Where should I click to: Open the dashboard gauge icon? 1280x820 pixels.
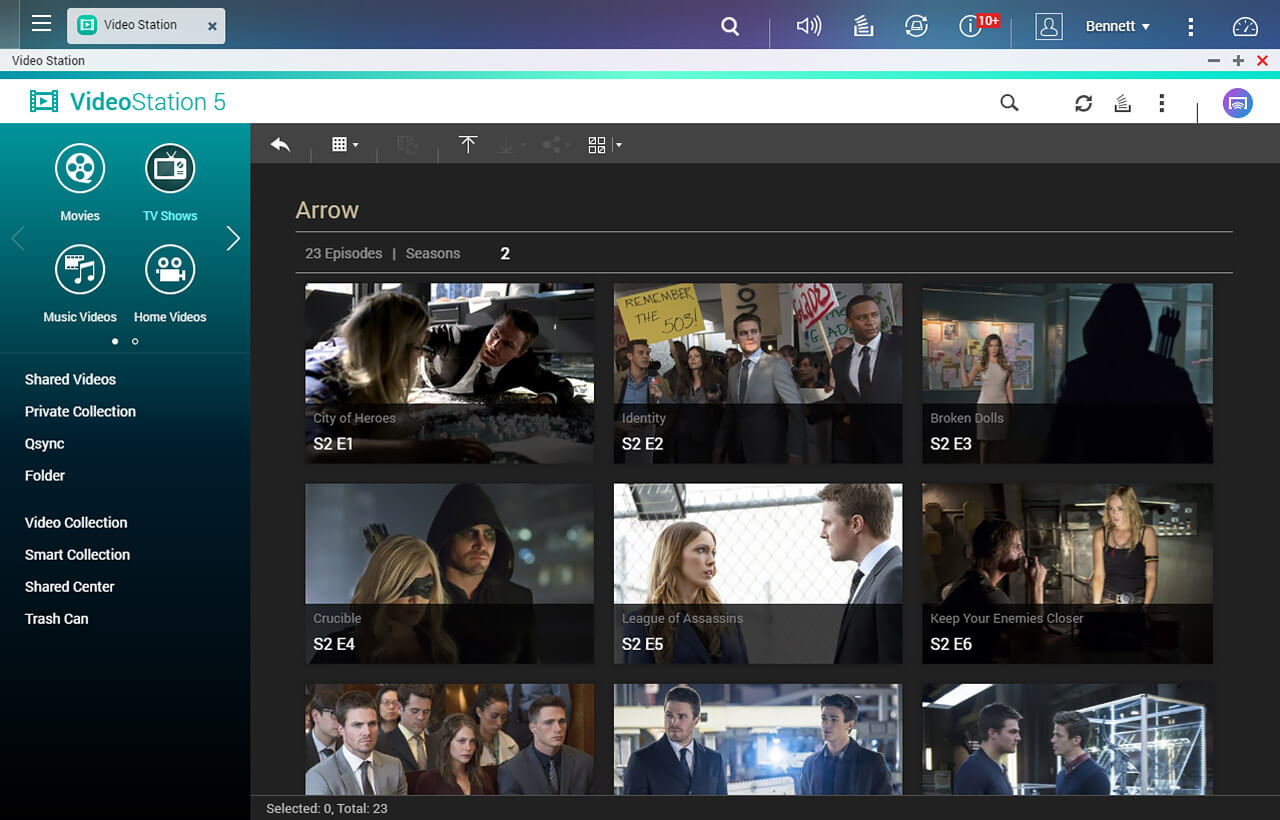1245,27
